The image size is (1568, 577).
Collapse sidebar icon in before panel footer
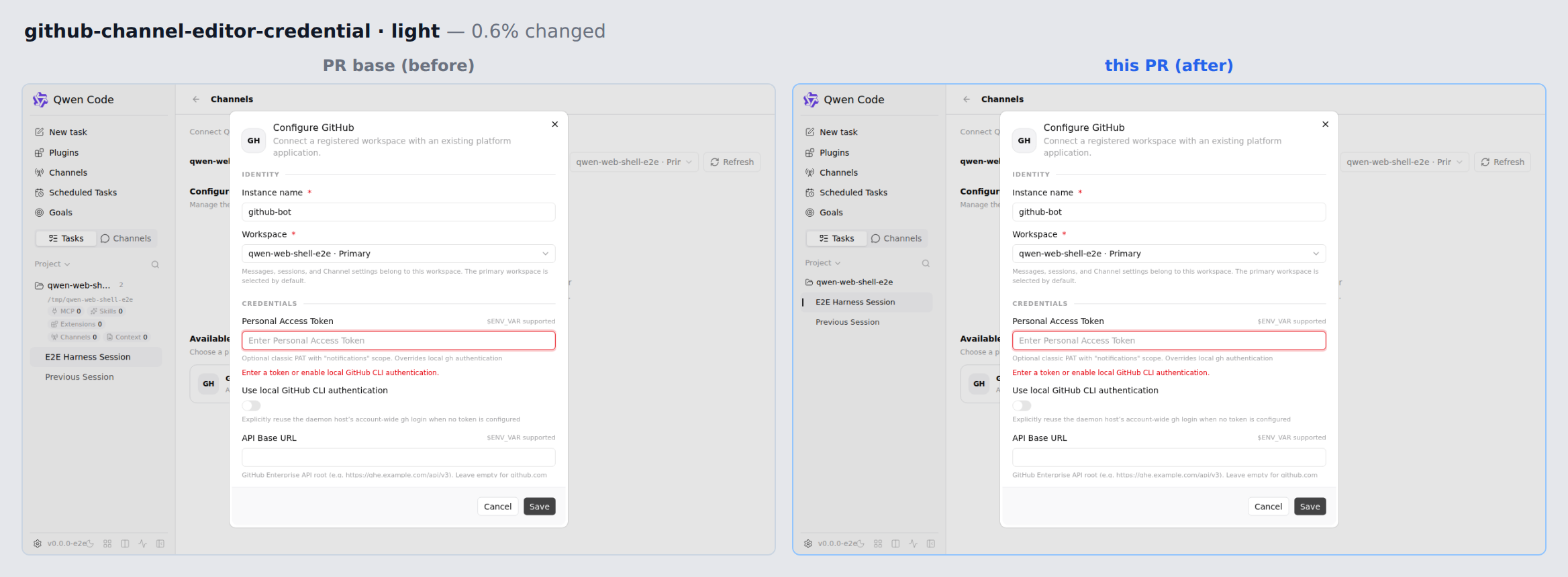coord(160,543)
